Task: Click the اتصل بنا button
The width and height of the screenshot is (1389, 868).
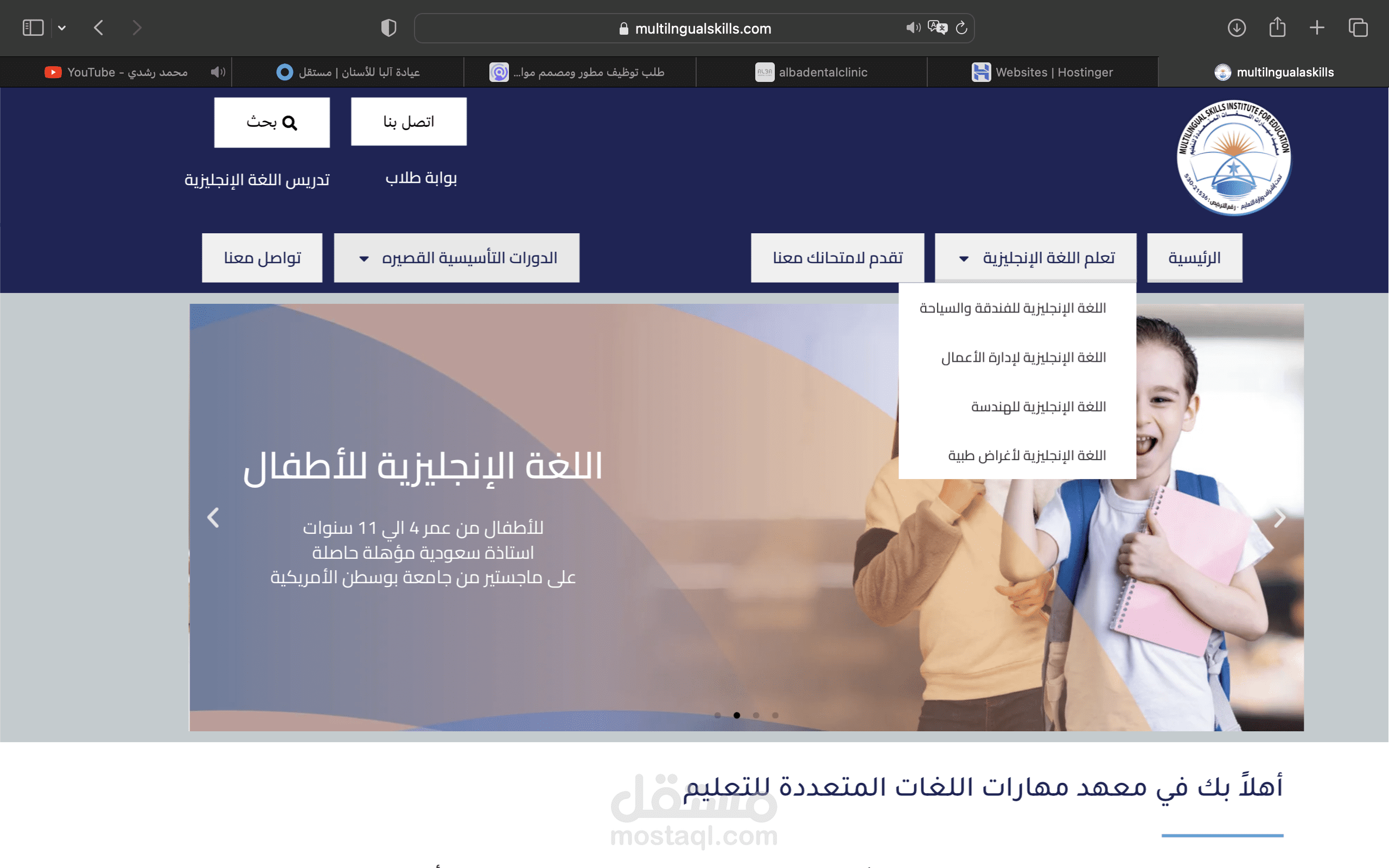Action: pyautogui.click(x=409, y=122)
